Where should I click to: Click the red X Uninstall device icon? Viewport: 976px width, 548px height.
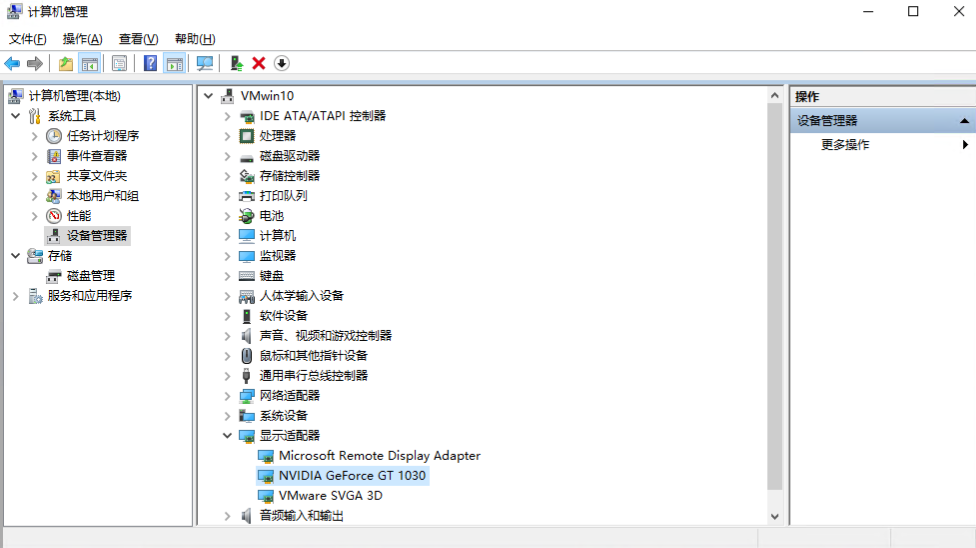click(259, 64)
